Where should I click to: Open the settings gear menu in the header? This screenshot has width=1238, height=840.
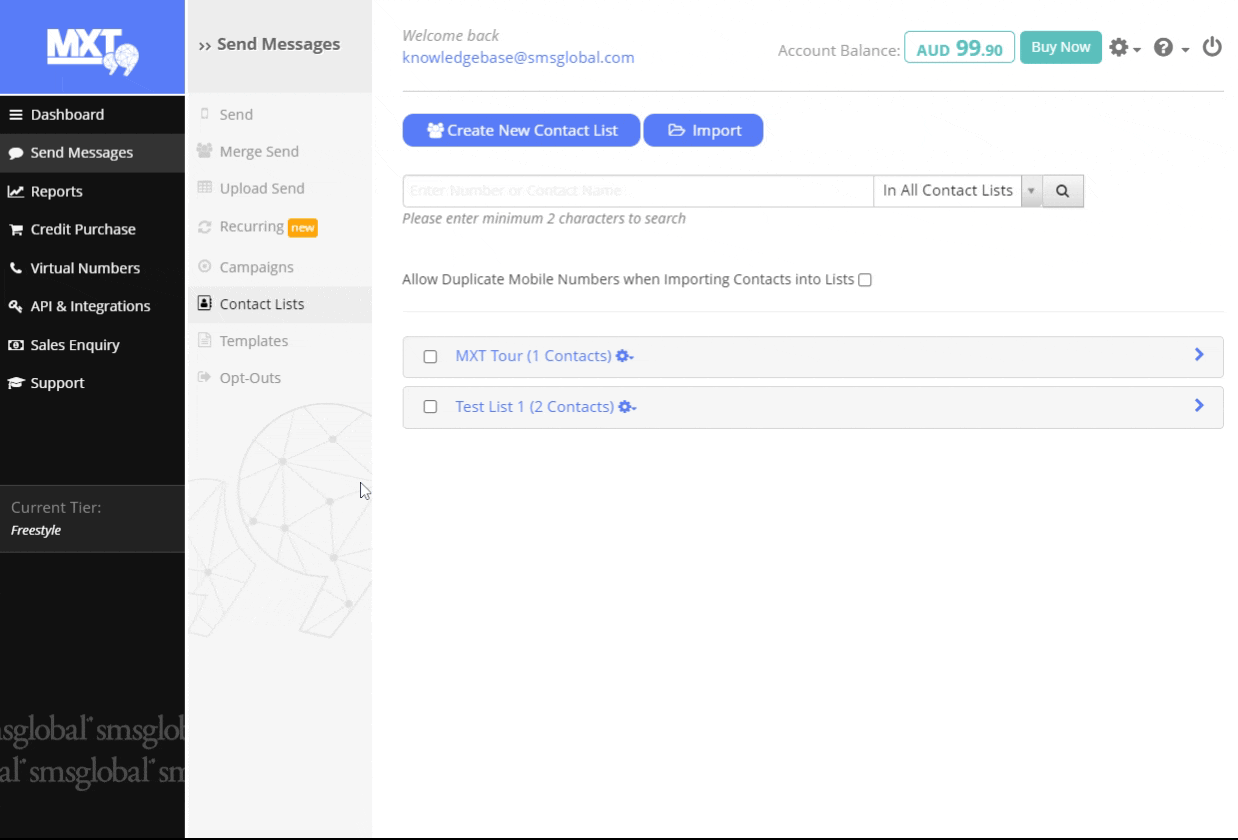click(x=1125, y=48)
